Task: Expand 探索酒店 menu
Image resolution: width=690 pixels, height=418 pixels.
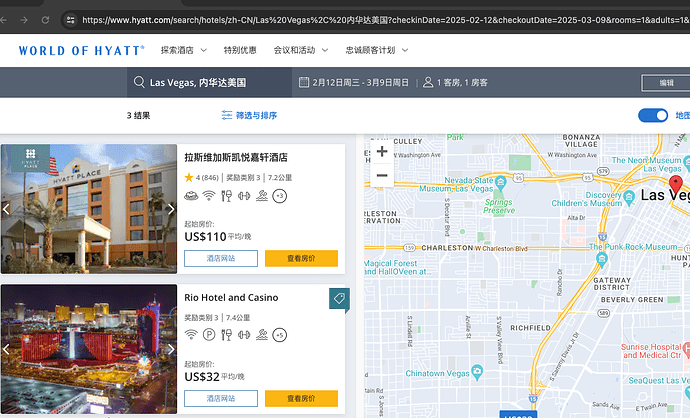Action: (x=184, y=50)
